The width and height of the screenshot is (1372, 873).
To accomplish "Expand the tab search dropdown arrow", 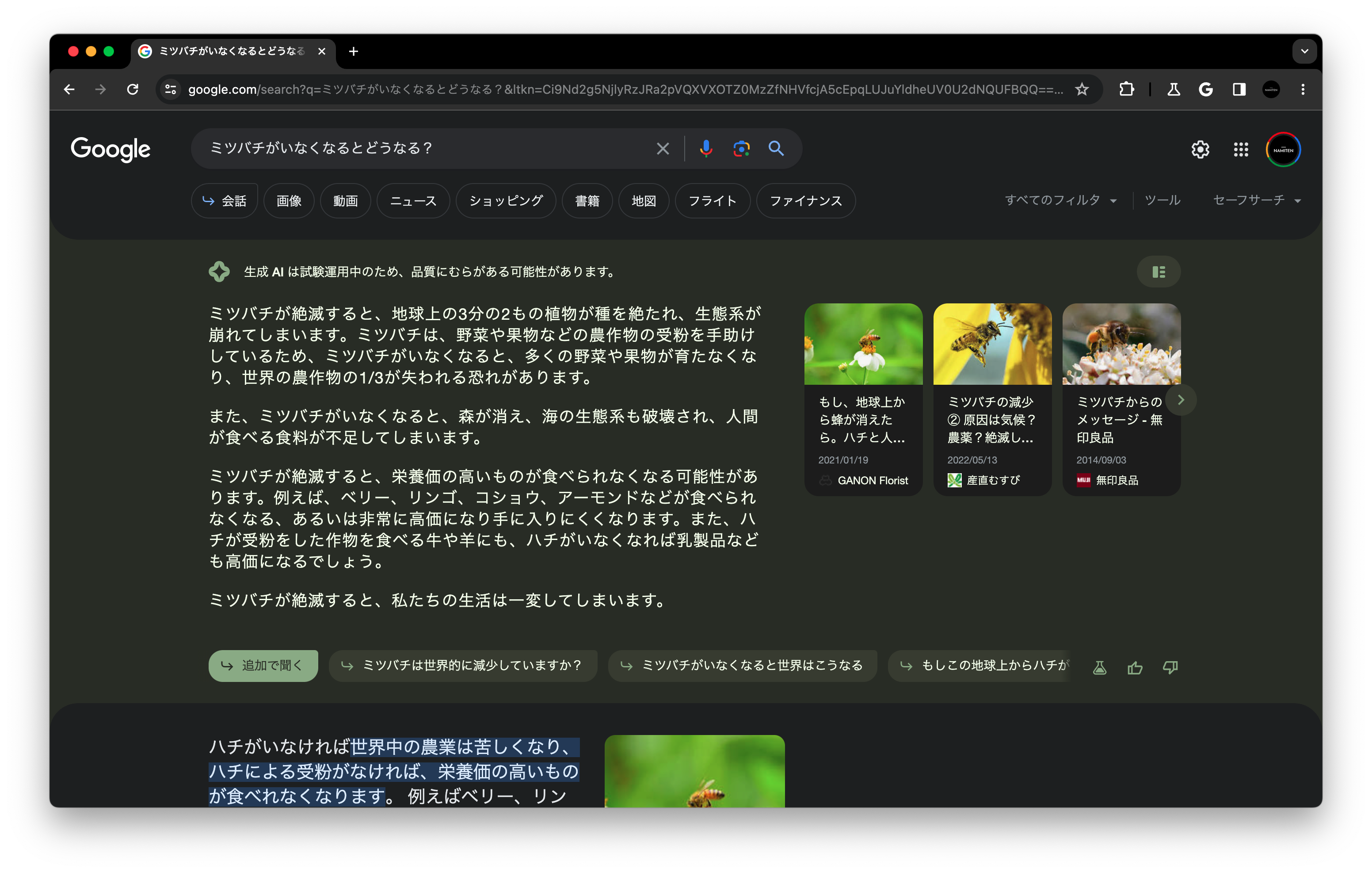I will [1304, 51].
